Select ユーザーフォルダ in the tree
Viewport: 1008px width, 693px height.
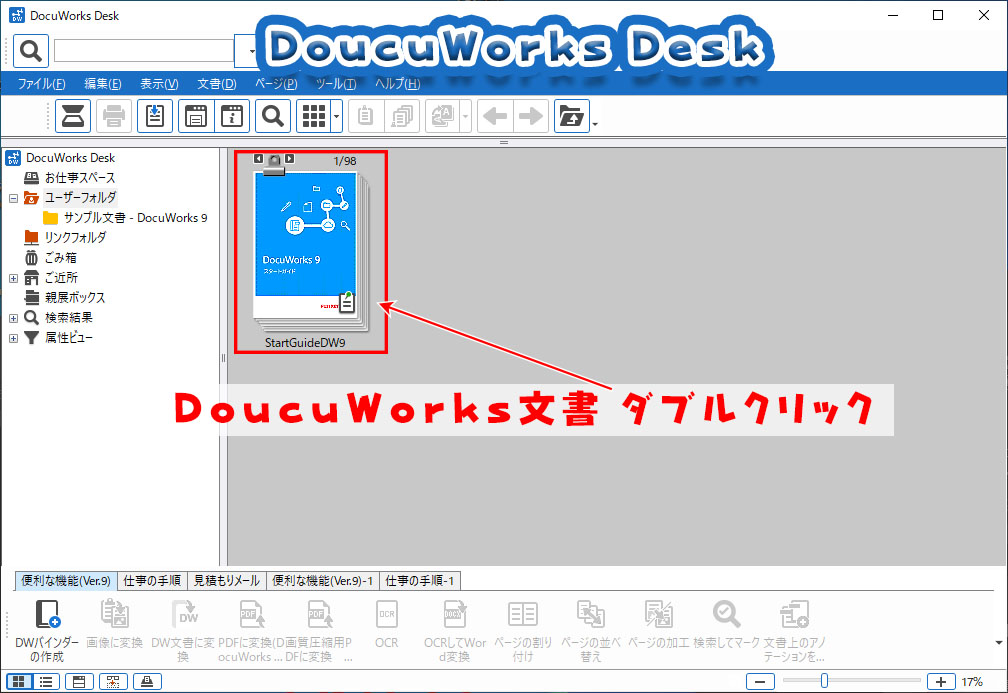[80, 198]
